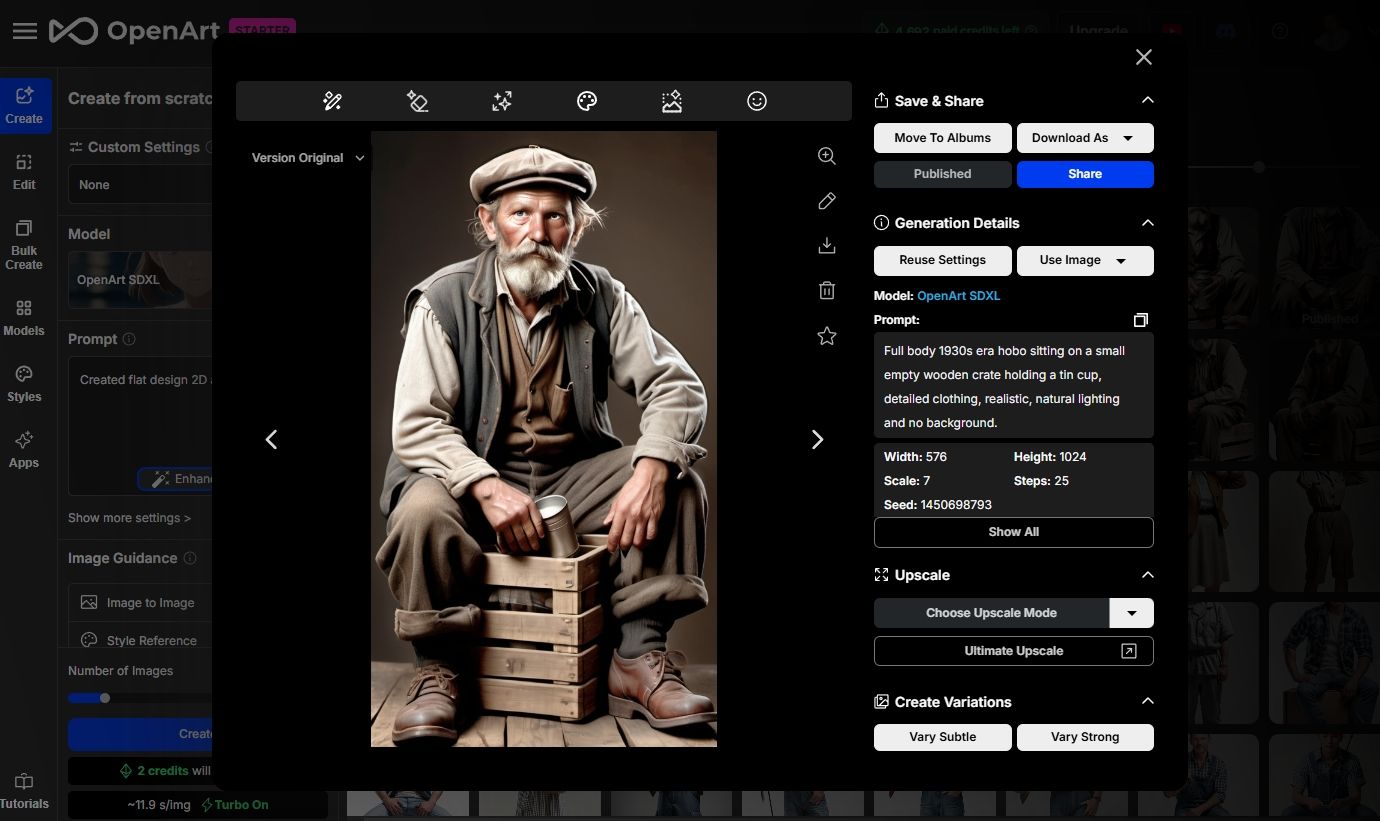Open Models in left sidebar
The image size is (1380, 821).
[24, 317]
